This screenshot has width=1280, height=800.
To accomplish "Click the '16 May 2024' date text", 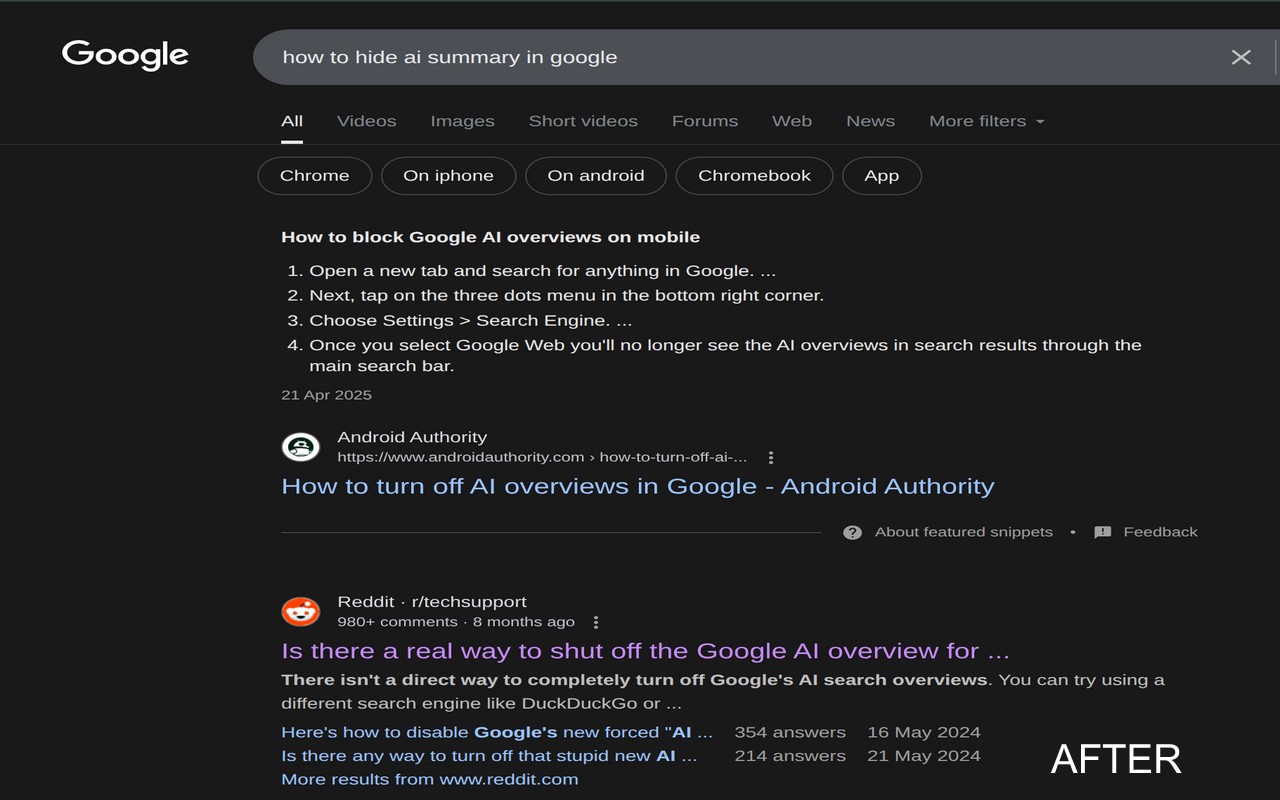I will point(924,733).
